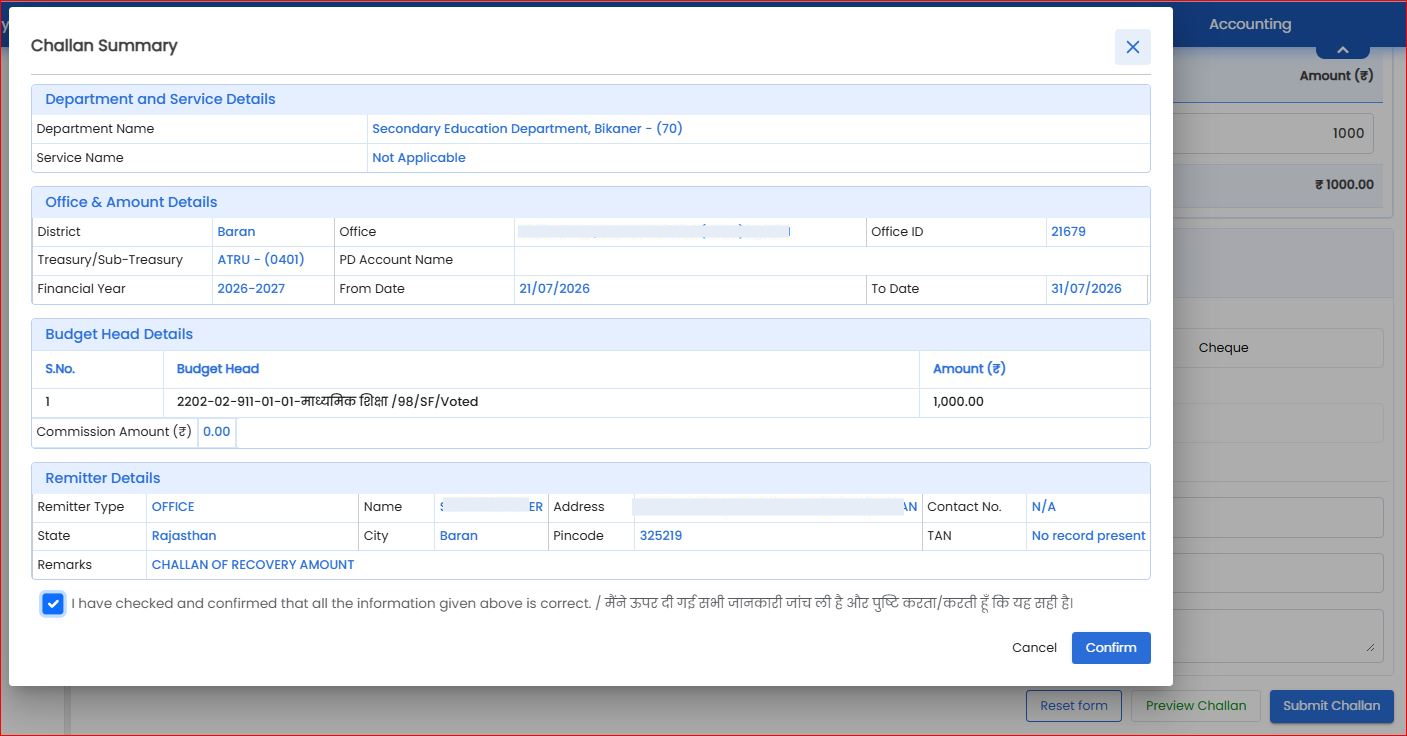
Task: Click remarks CHALLAN OF RECOVERY AMOUNT
Action: click(253, 565)
